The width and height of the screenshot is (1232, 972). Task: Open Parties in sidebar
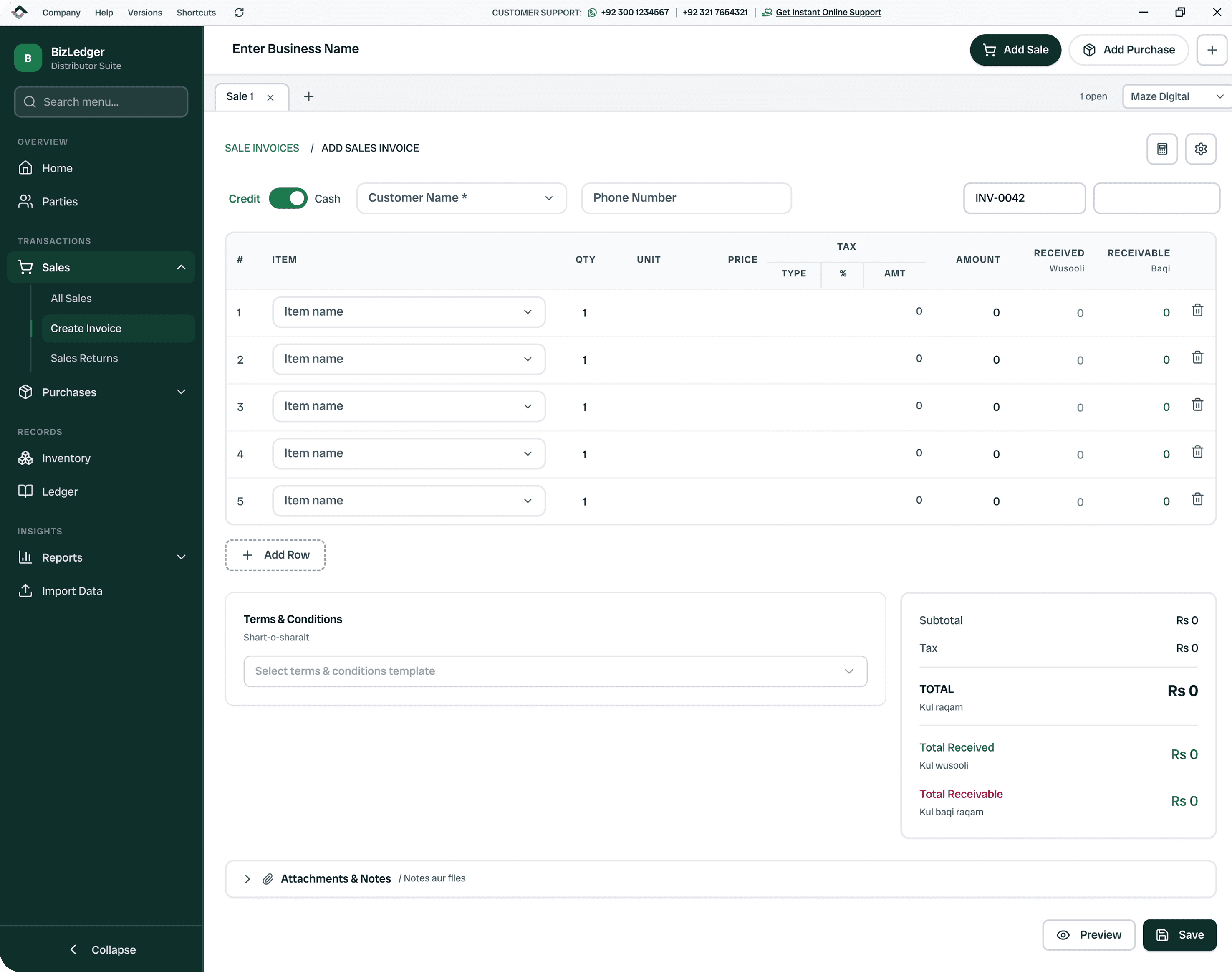pyautogui.click(x=101, y=202)
